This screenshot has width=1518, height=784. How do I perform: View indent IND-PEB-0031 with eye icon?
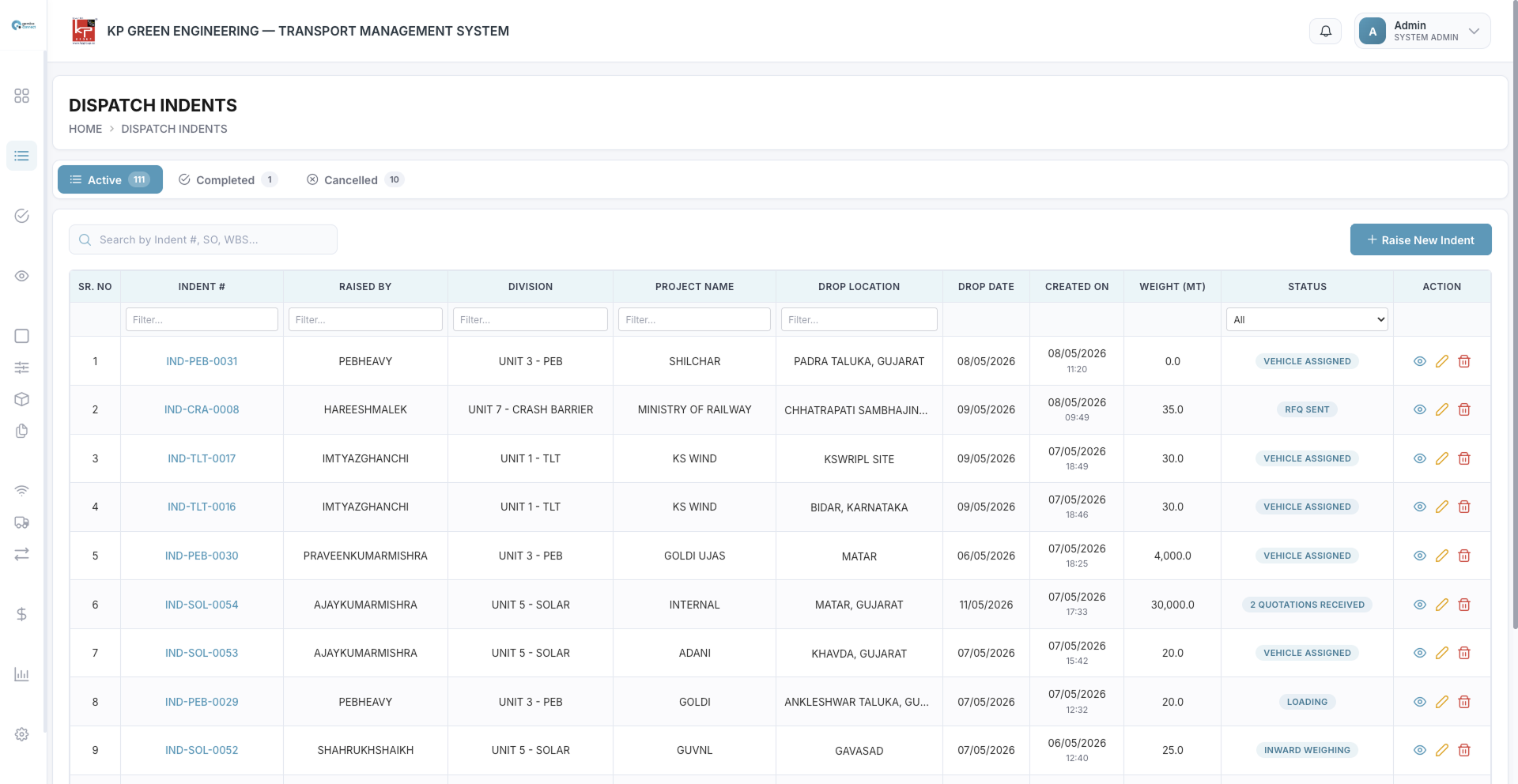click(x=1420, y=361)
